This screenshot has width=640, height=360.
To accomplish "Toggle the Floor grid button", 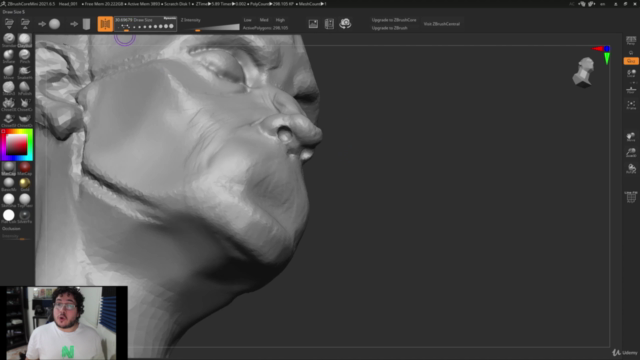I will (631, 90).
